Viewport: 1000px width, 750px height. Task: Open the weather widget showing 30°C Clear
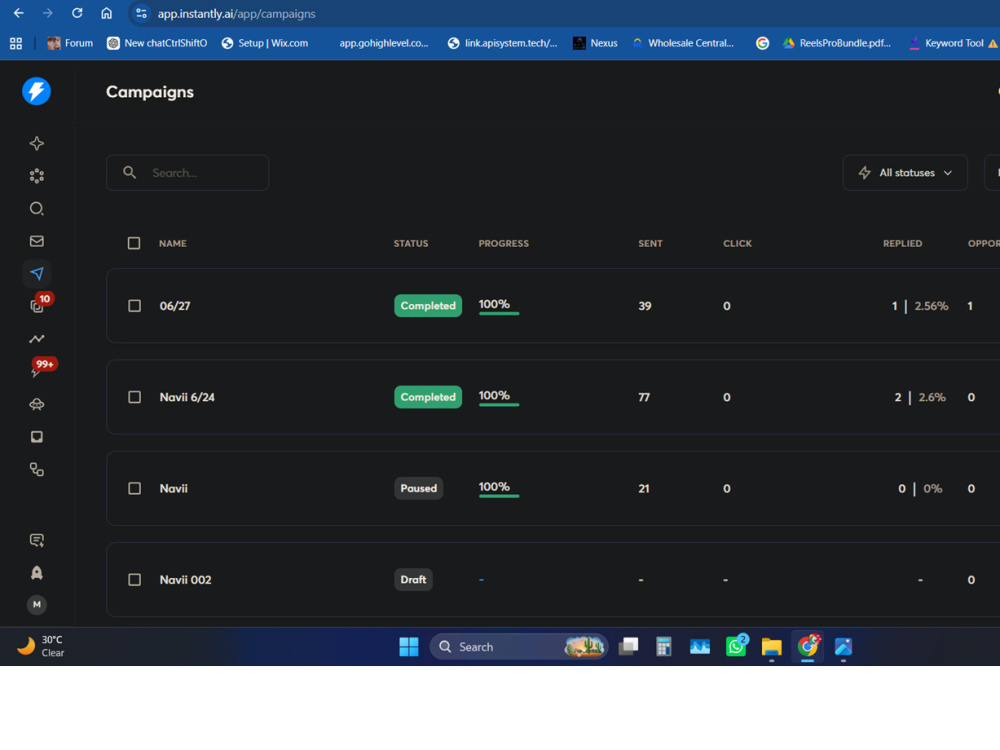[41, 646]
